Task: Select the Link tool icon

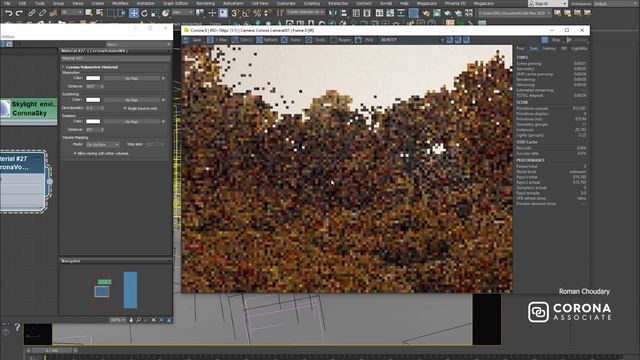Action: [32, 13]
